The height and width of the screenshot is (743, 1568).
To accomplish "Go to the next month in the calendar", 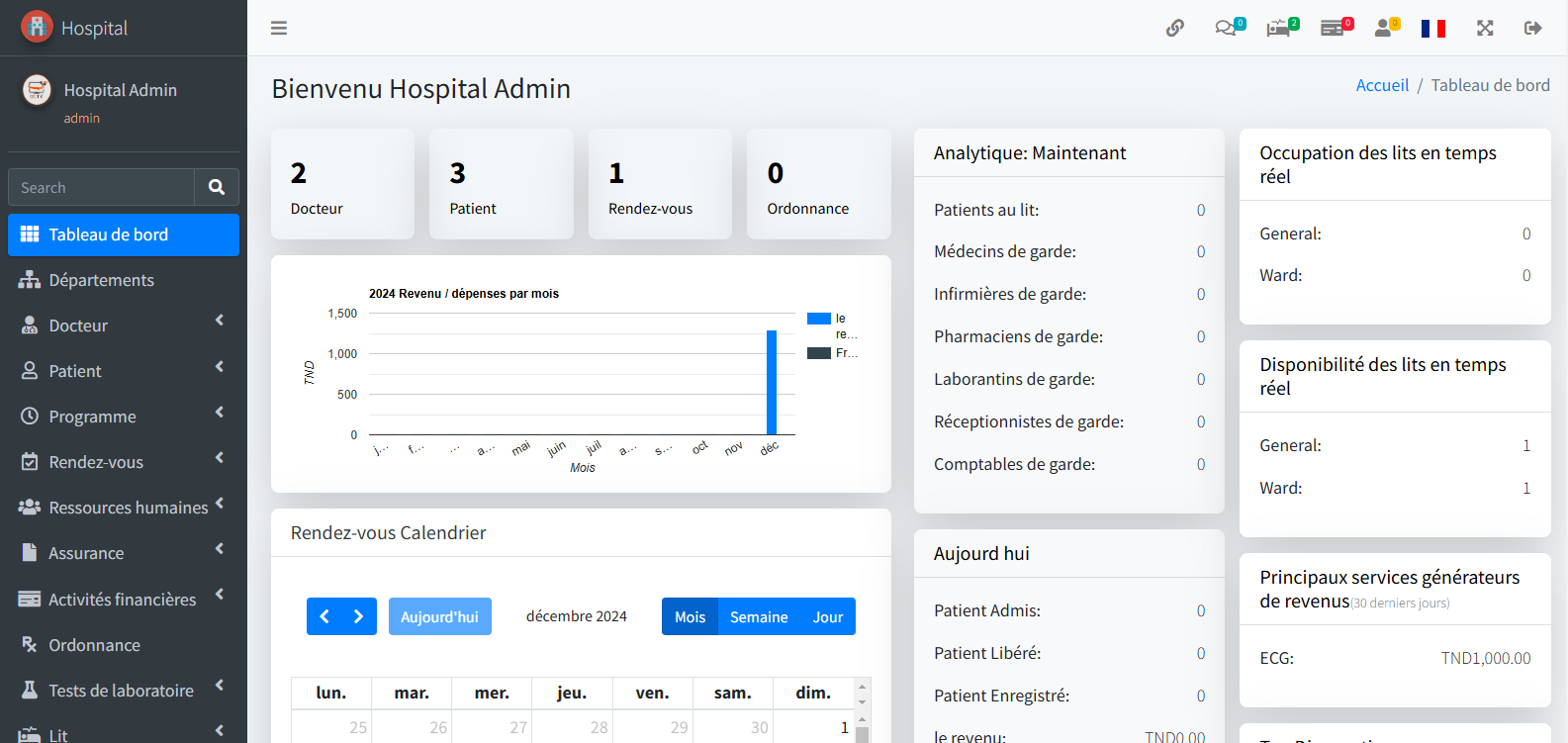I will (359, 616).
